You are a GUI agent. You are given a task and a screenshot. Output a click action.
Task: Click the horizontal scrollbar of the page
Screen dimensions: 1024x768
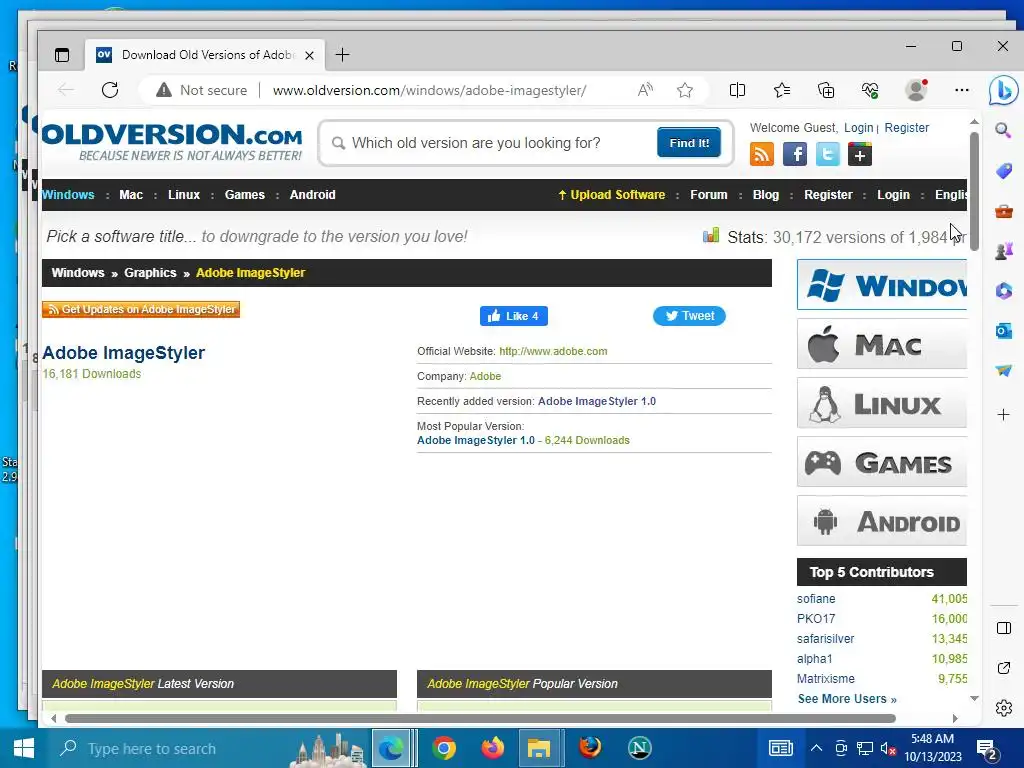coord(480,718)
